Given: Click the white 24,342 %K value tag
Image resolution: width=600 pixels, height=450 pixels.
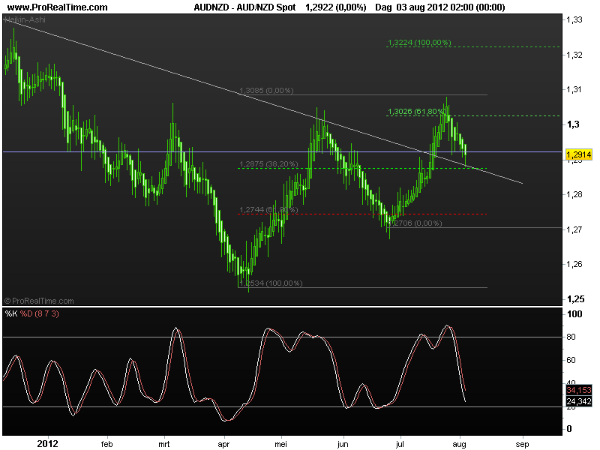Looking at the screenshot, I should pyautogui.click(x=579, y=401).
